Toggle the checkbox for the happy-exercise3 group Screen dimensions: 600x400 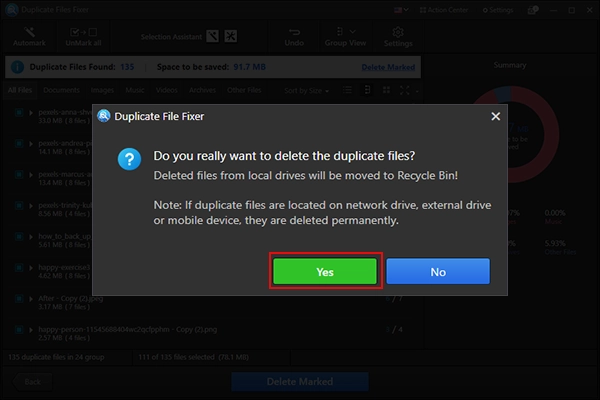tap(19, 268)
